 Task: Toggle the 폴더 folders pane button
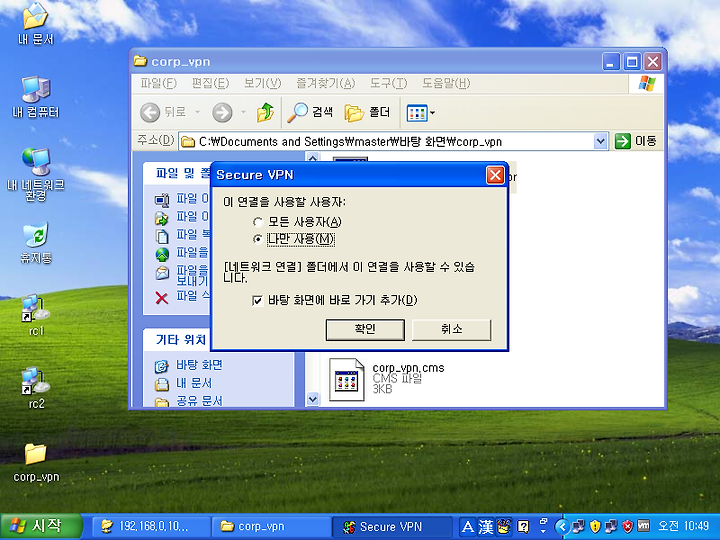pos(367,112)
